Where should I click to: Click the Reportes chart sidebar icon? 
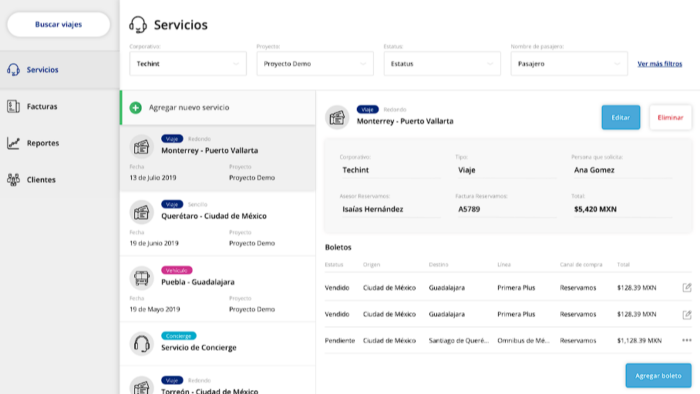pyautogui.click(x=13, y=143)
